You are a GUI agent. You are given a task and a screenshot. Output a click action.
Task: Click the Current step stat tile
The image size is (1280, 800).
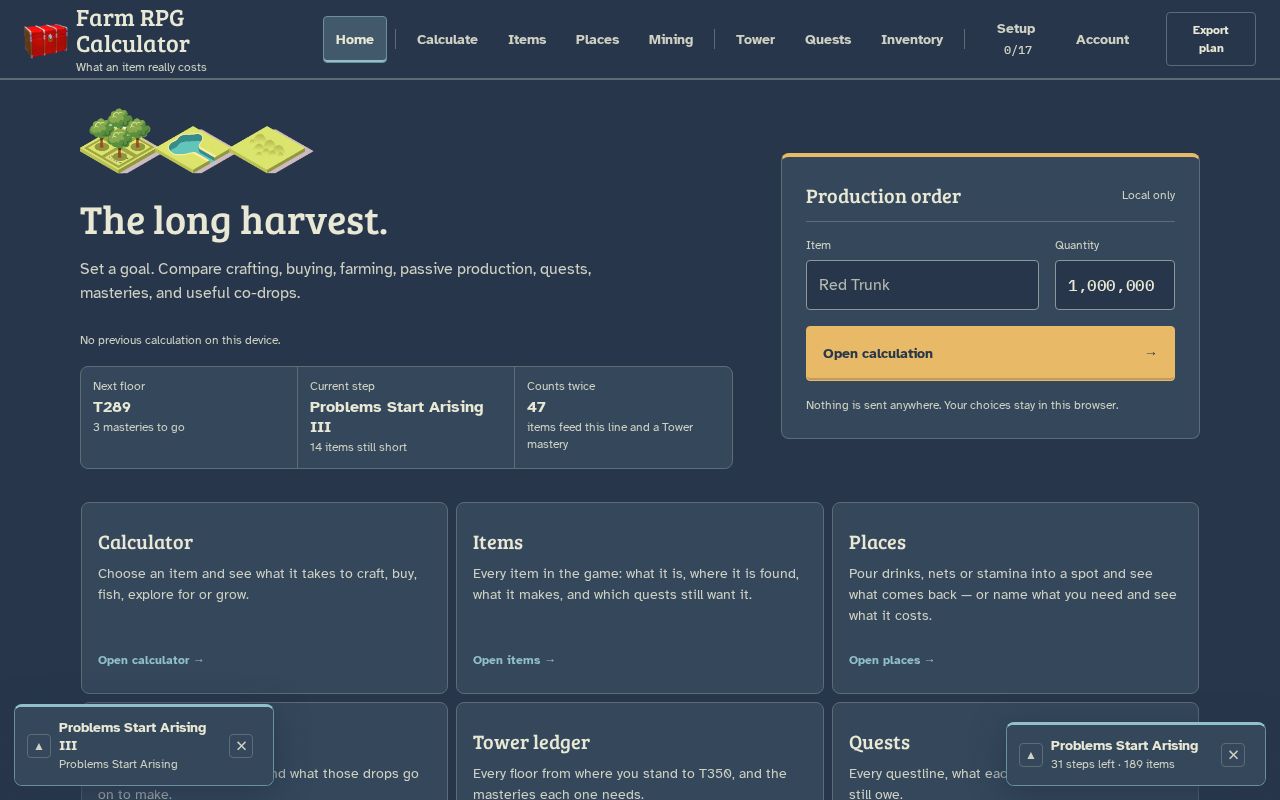406,417
